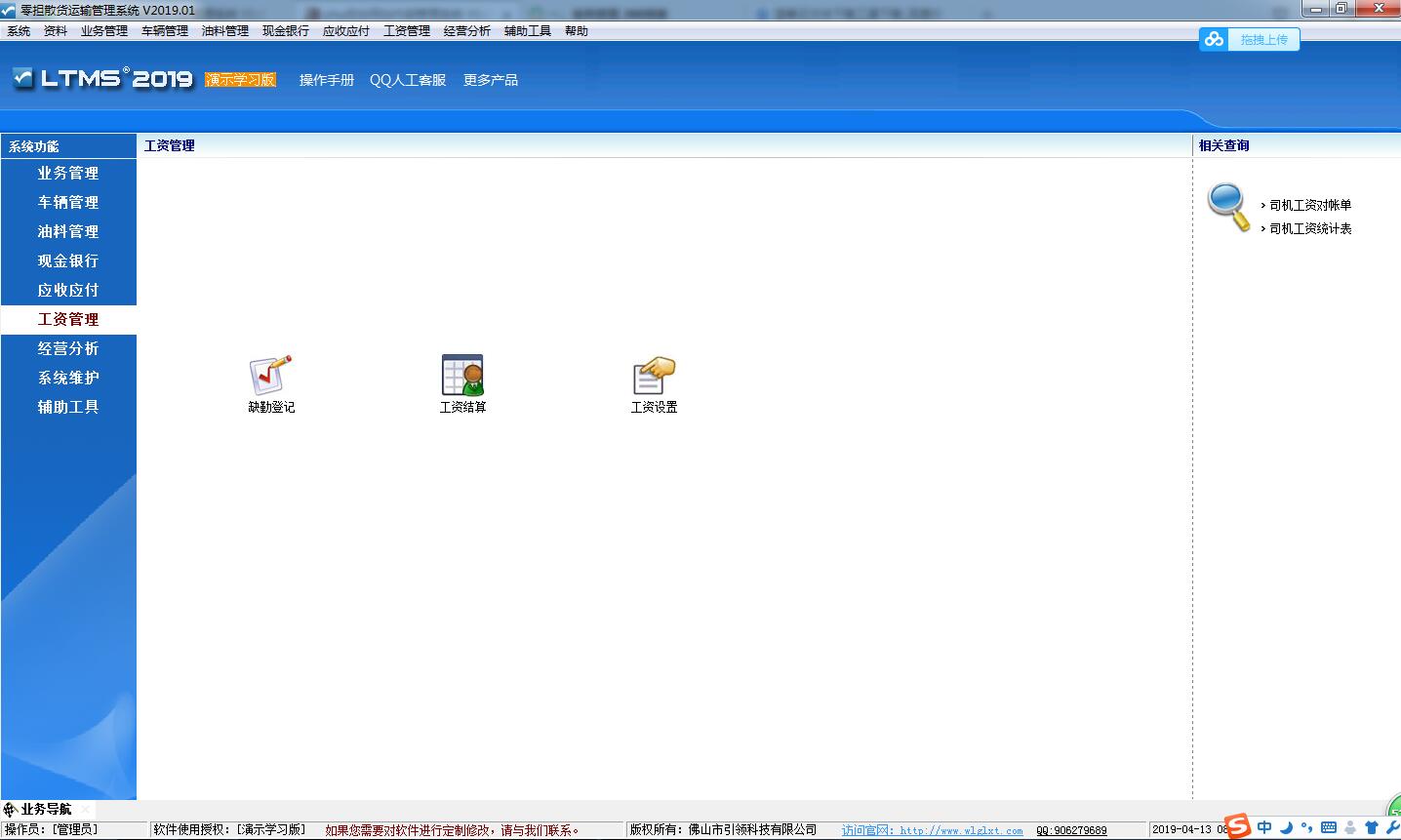
Task: Open the 车辆管理 menu in the menu bar
Action: point(165,31)
